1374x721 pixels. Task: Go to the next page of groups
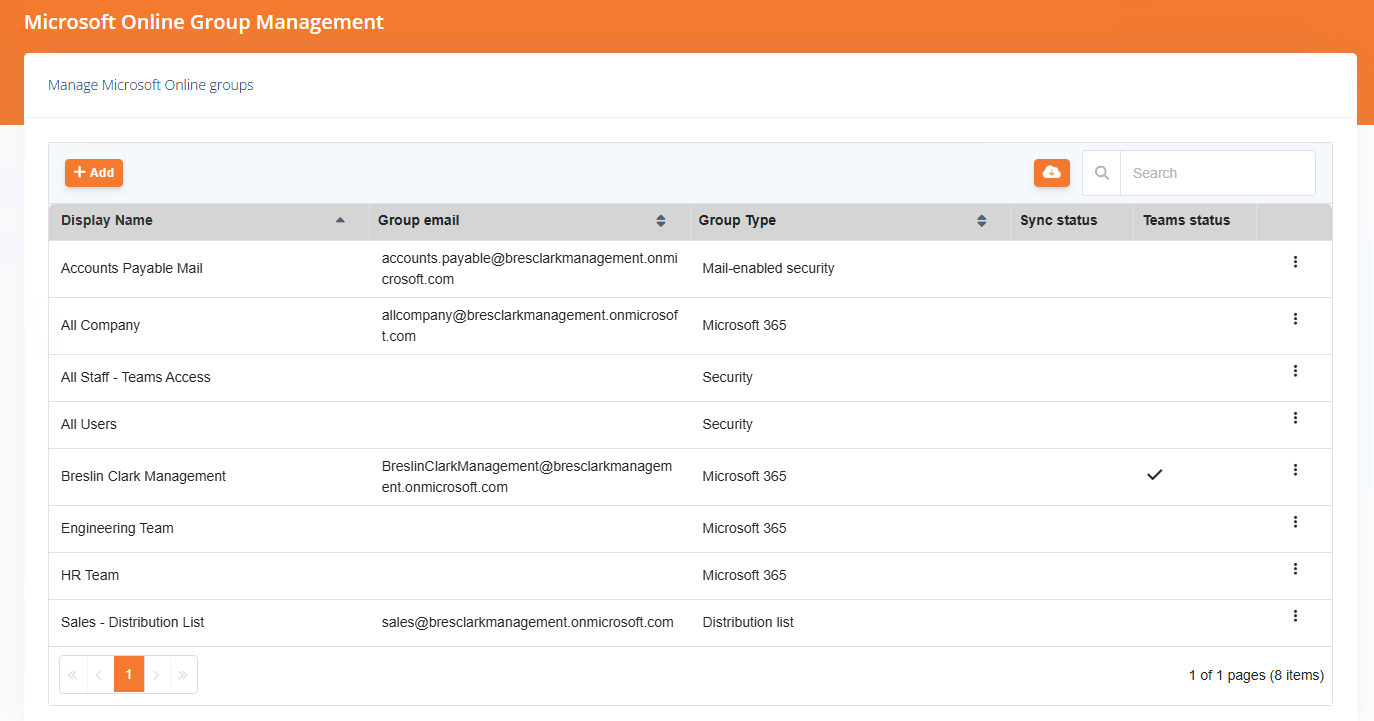pos(156,674)
